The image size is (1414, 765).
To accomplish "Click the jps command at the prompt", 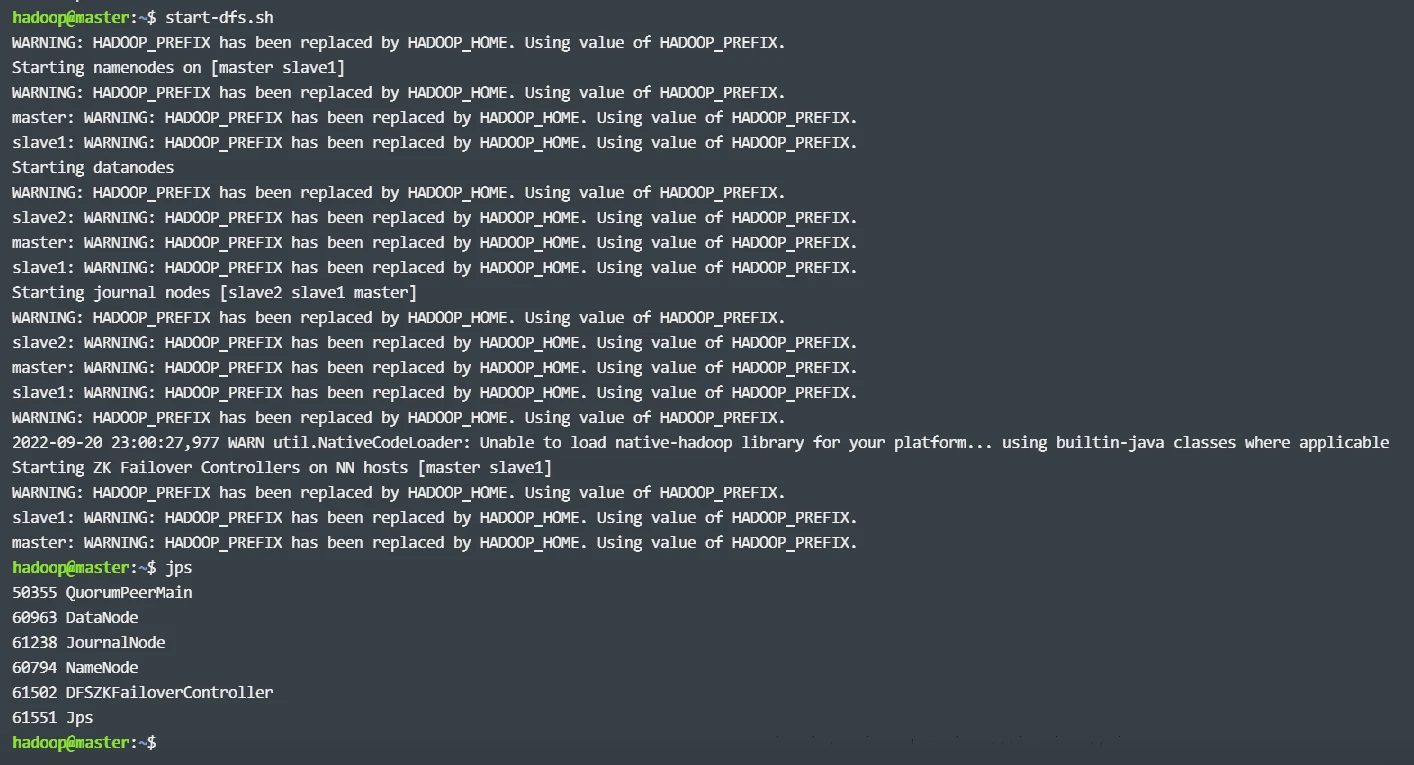I will [179, 568].
